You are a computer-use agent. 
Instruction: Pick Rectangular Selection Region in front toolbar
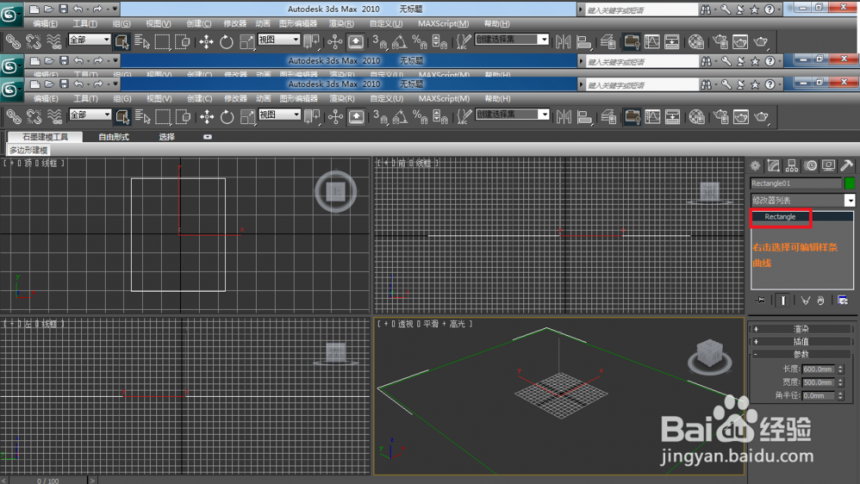[x=163, y=117]
